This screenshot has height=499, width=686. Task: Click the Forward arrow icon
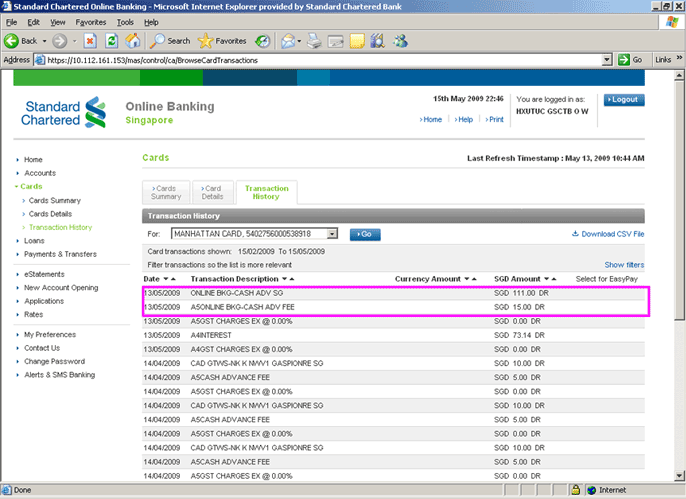pyautogui.click(x=60, y=41)
